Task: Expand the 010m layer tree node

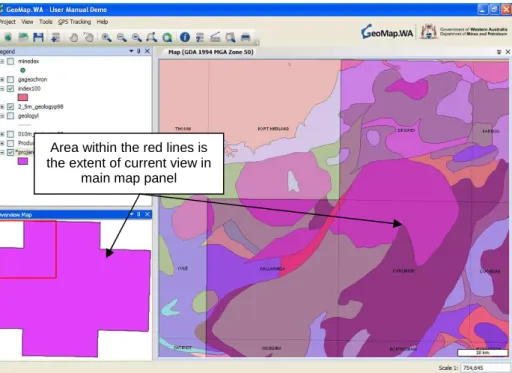Action: [x=2, y=134]
